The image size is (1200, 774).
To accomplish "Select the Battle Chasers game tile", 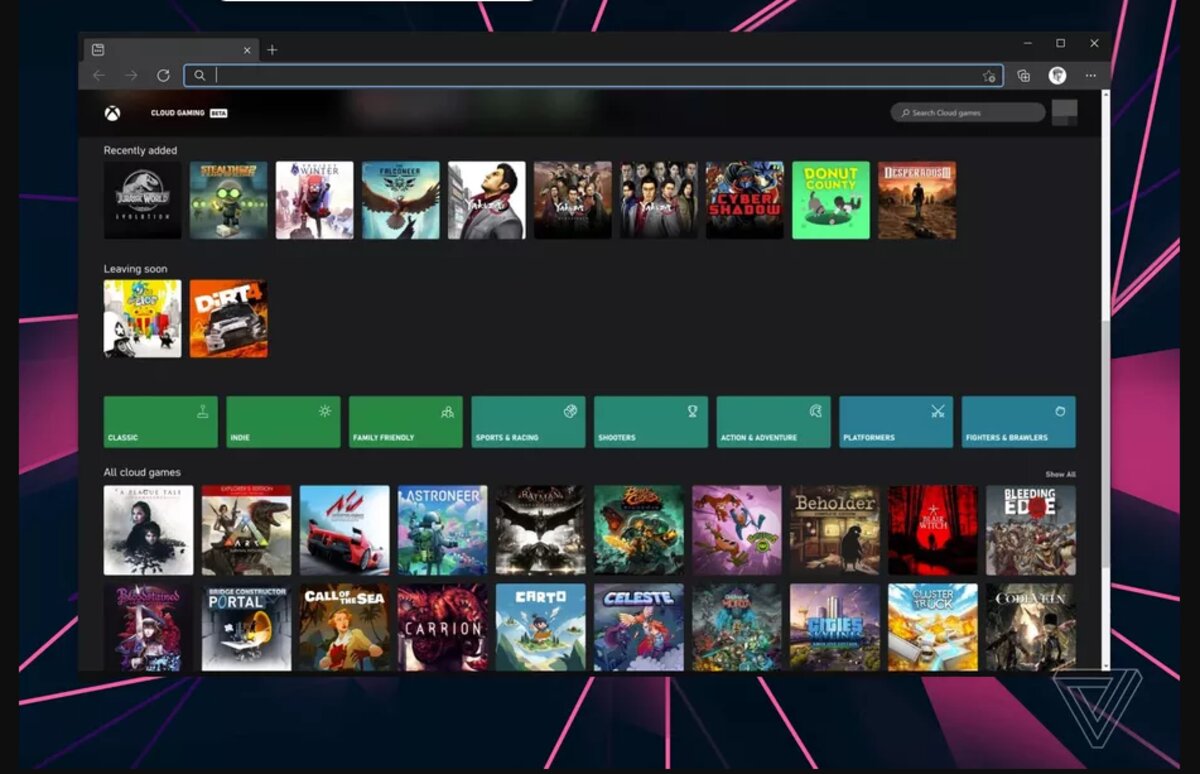I will (639, 530).
